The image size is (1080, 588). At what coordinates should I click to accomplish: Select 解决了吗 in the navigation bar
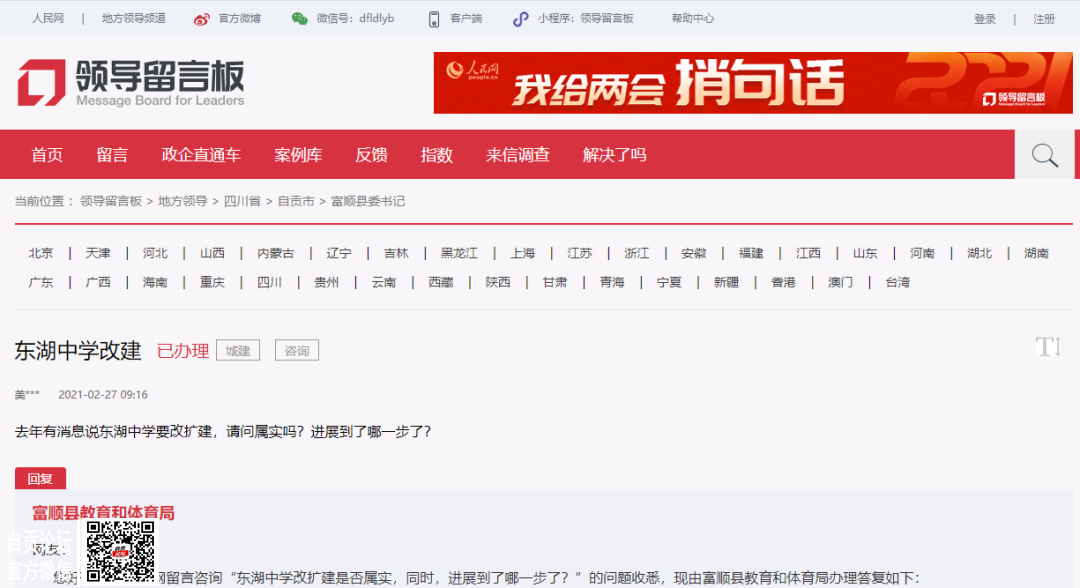click(614, 155)
